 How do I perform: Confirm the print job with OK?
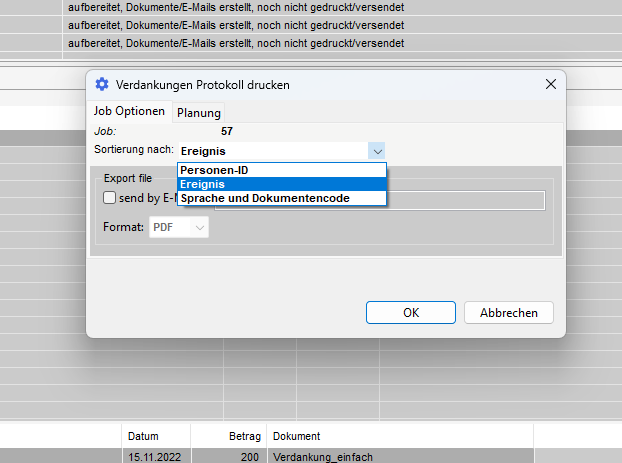(x=410, y=313)
